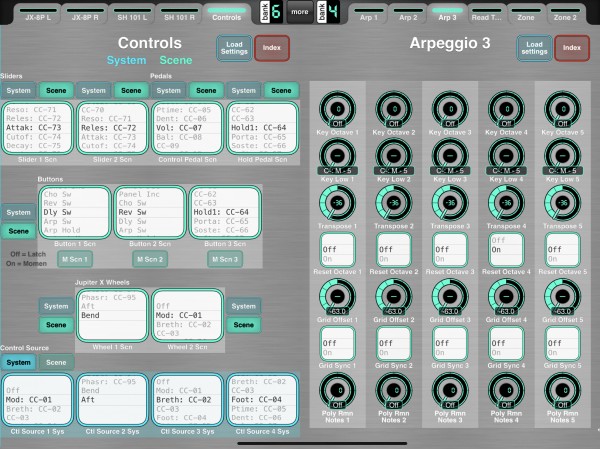Open the Grid Sync 4 Off/On picker

[x=506, y=343]
